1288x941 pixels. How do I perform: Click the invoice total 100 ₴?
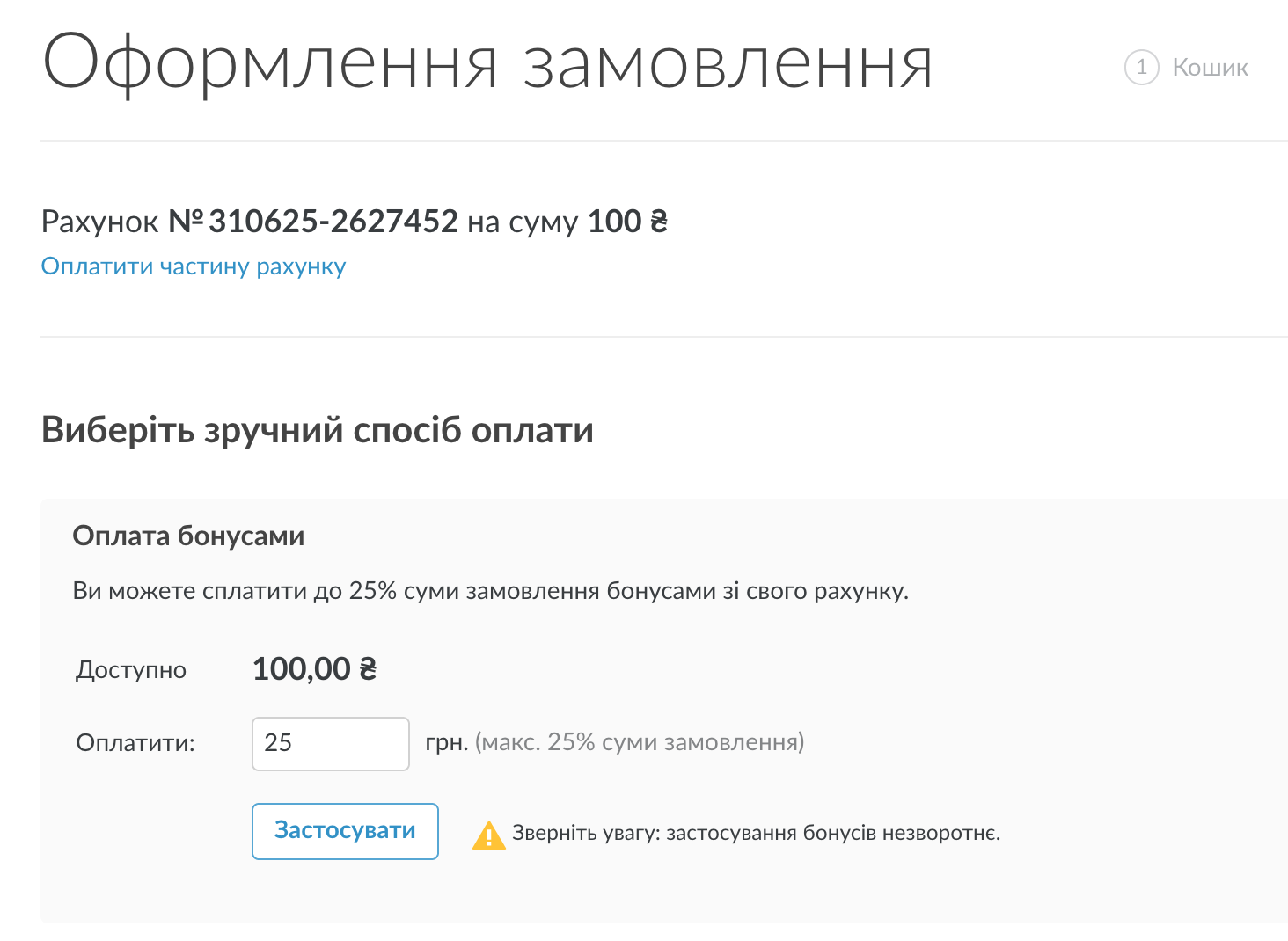627,222
